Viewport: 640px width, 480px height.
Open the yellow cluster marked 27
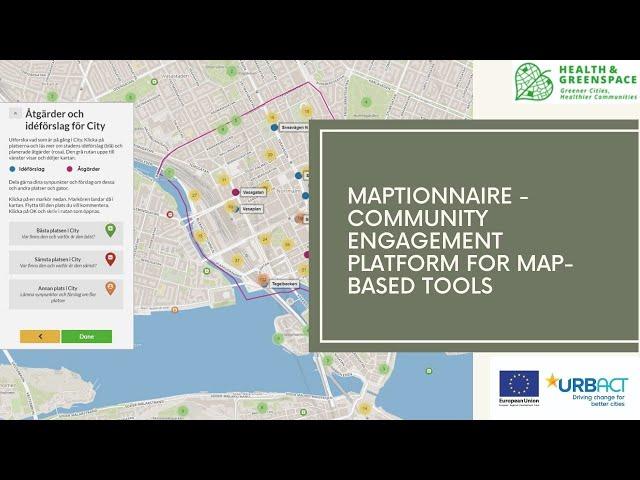pyautogui.click(x=195, y=196)
